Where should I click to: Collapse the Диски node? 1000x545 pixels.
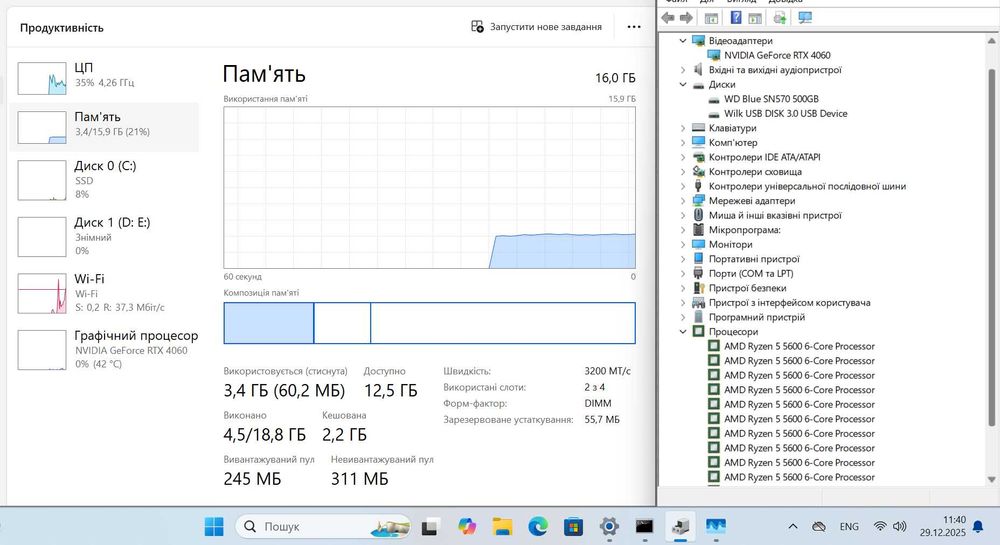click(683, 84)
